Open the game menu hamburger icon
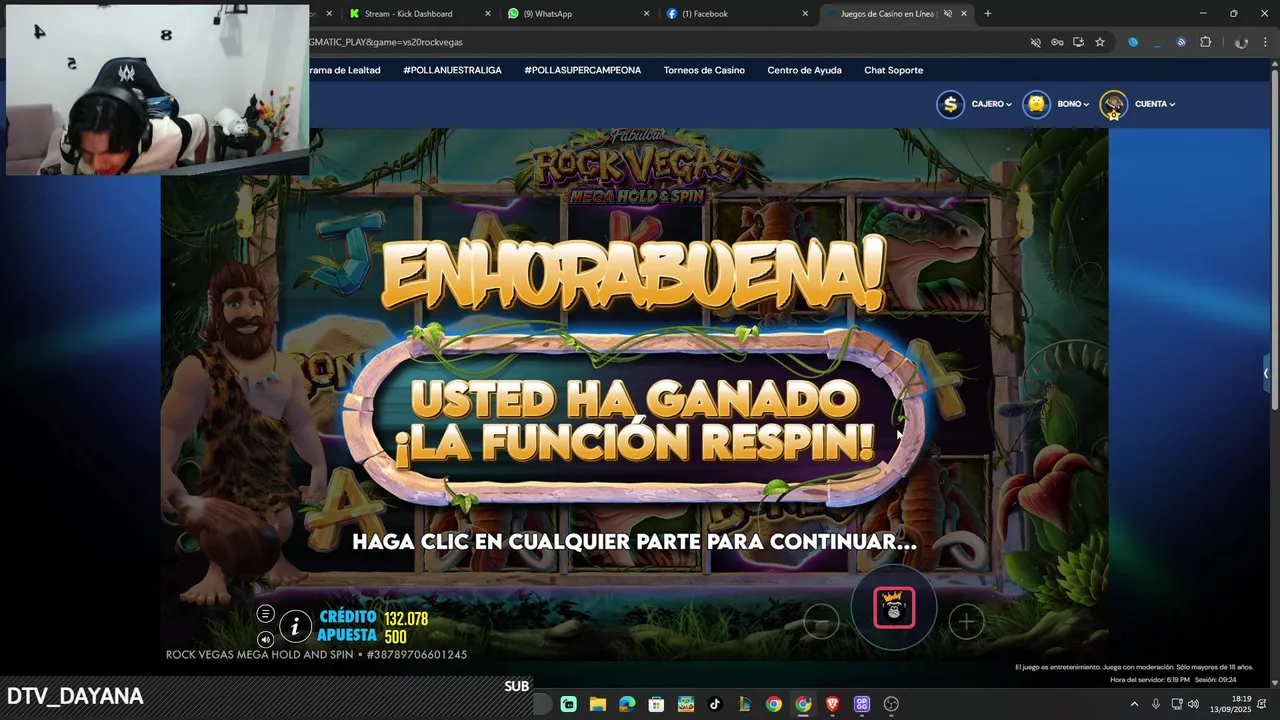 coord(265,614)
